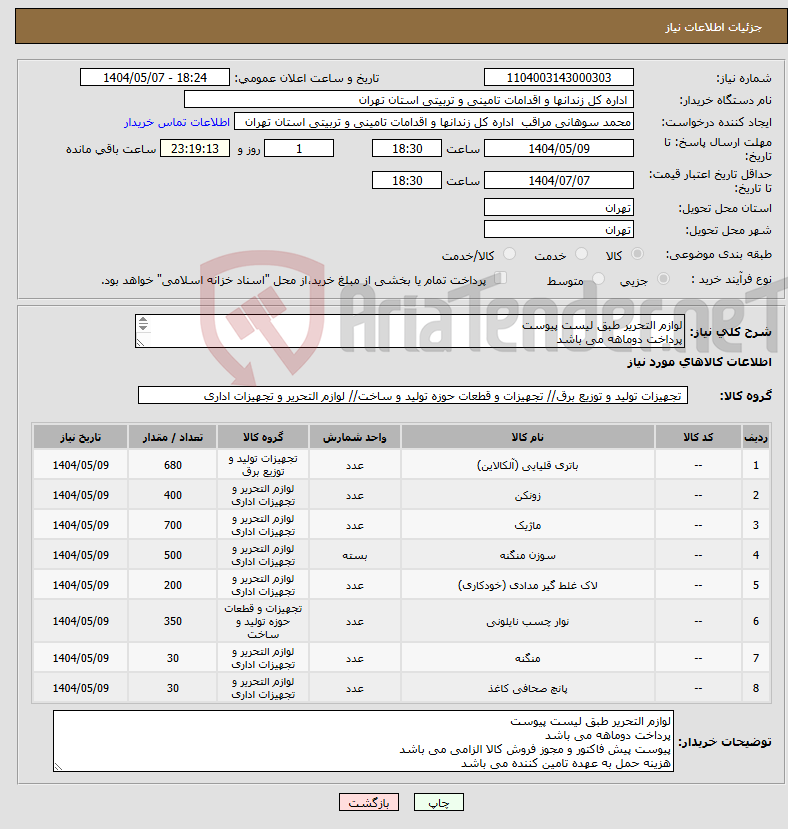Click the نام کالا column header
Viewport: 788px width, 829px height.
(527, 437)
